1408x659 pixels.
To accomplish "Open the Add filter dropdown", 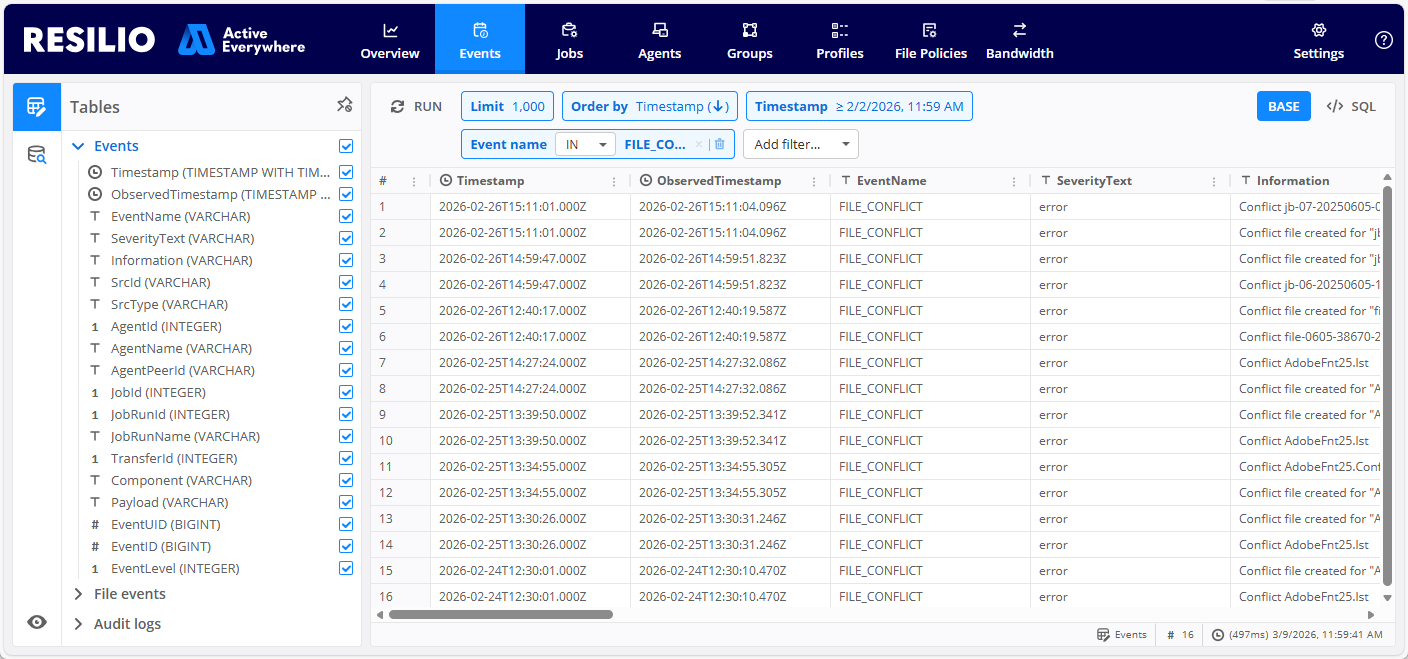I will click(801, 144).
